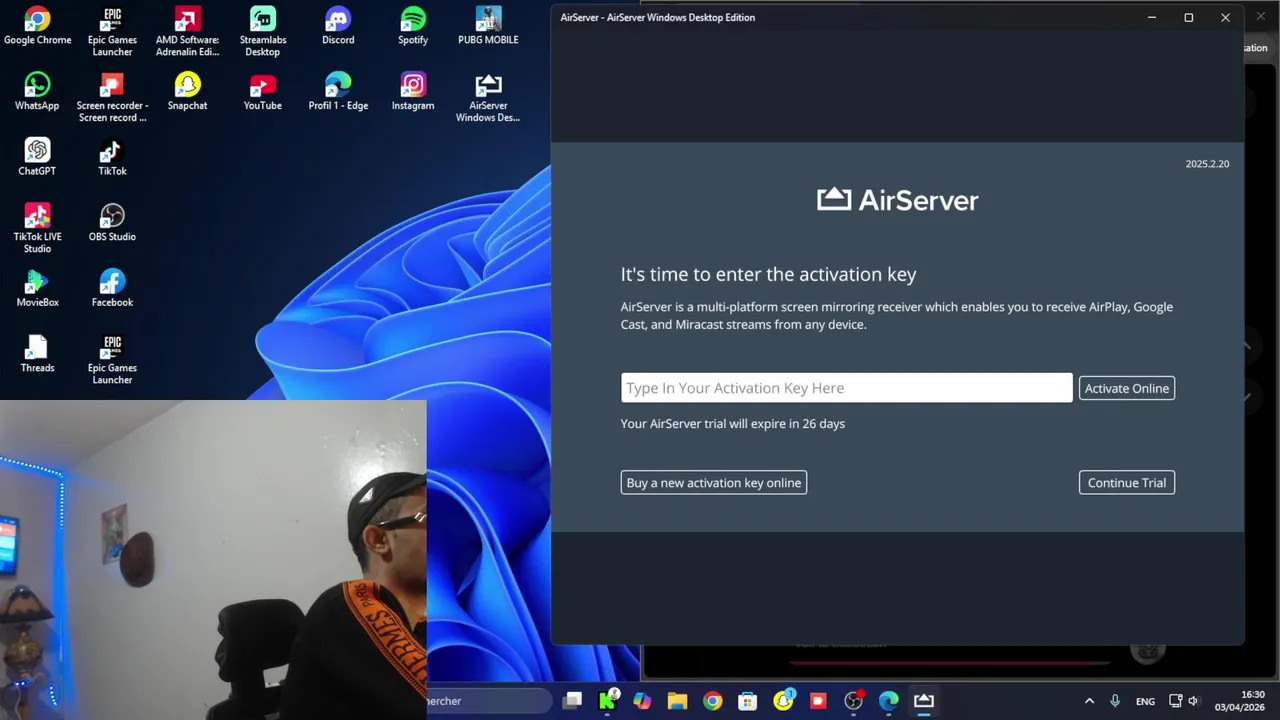This screenshot has width=1280, height=720.
Task: Open WhatsApp desktop icon
Action: click(x=37, y=92)
